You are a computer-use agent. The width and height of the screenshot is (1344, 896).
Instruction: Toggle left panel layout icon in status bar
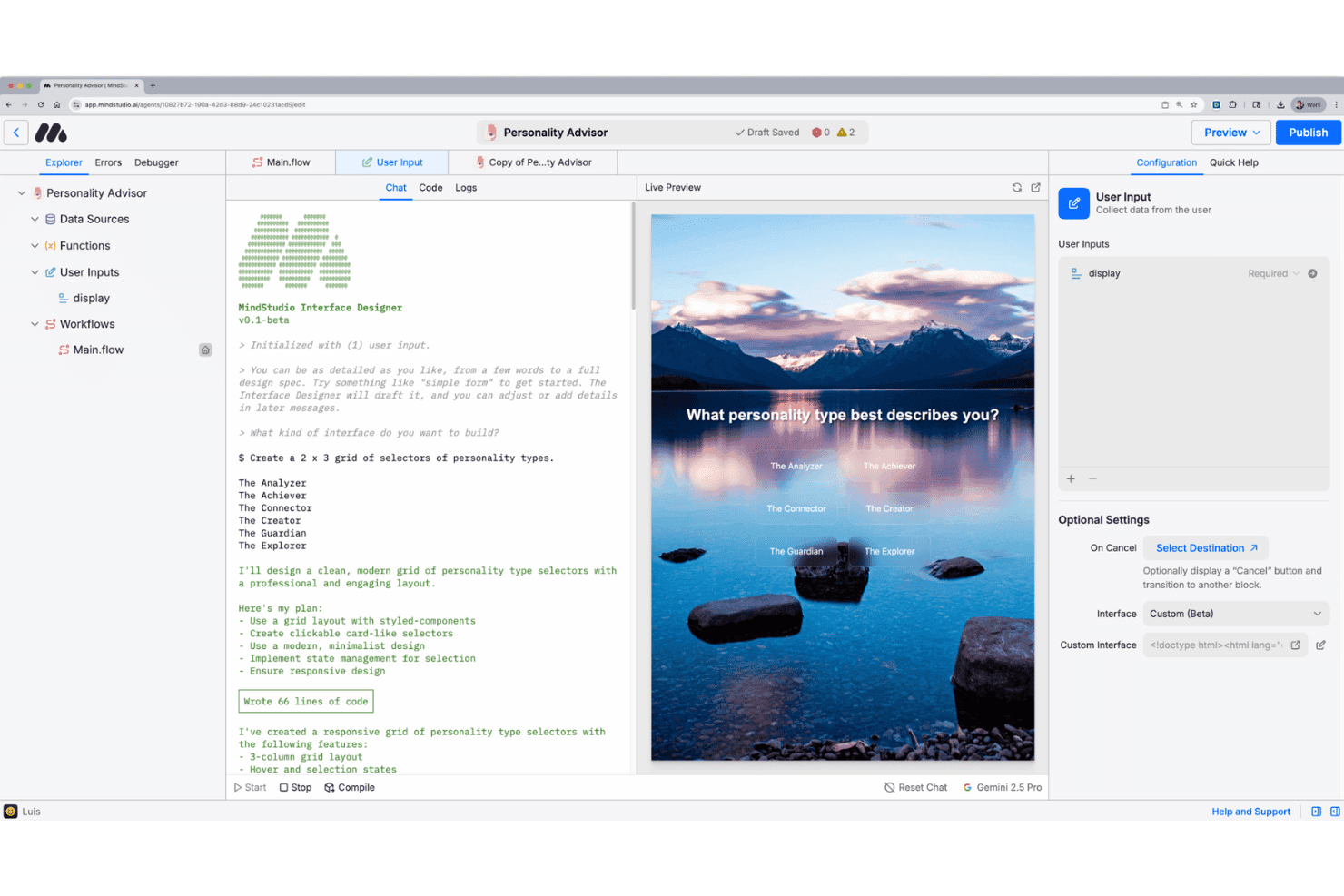click(x=1316, y=812)
